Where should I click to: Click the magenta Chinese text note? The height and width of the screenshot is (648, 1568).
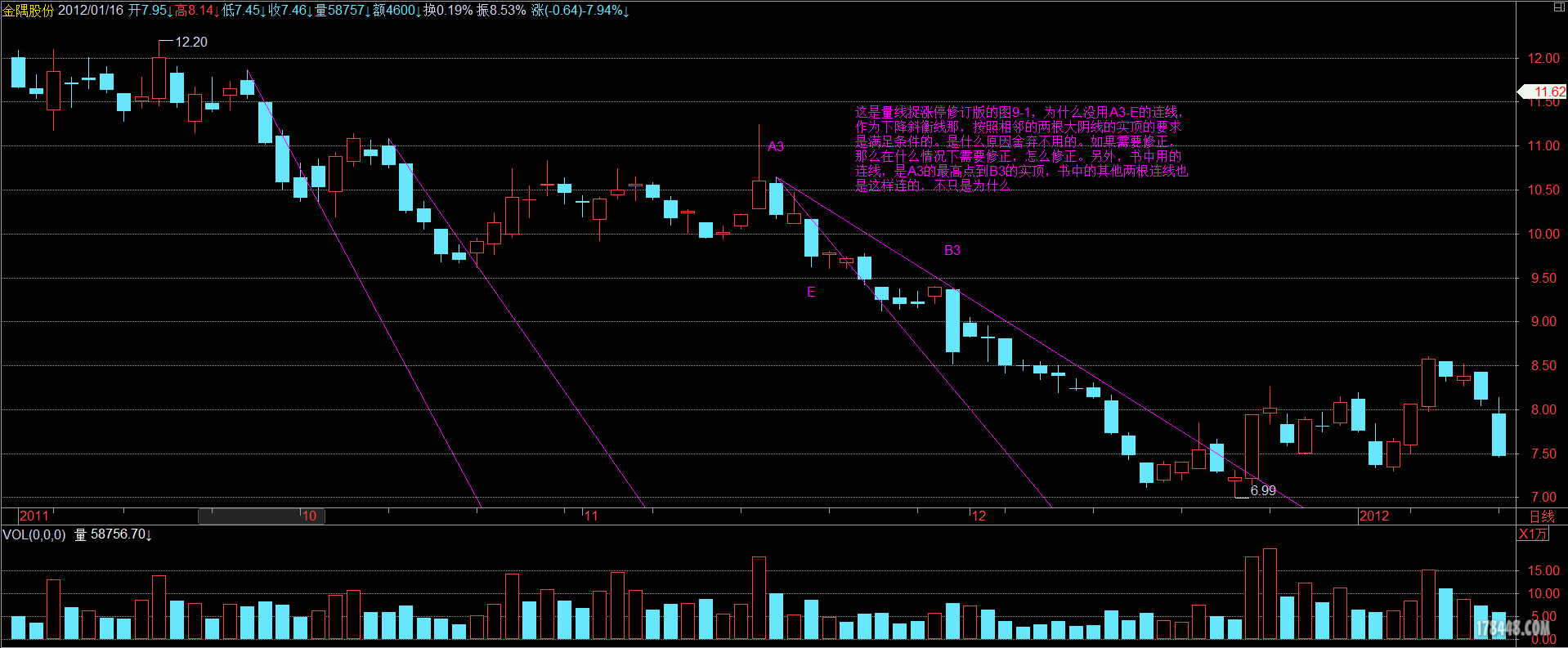(1021, 149)
